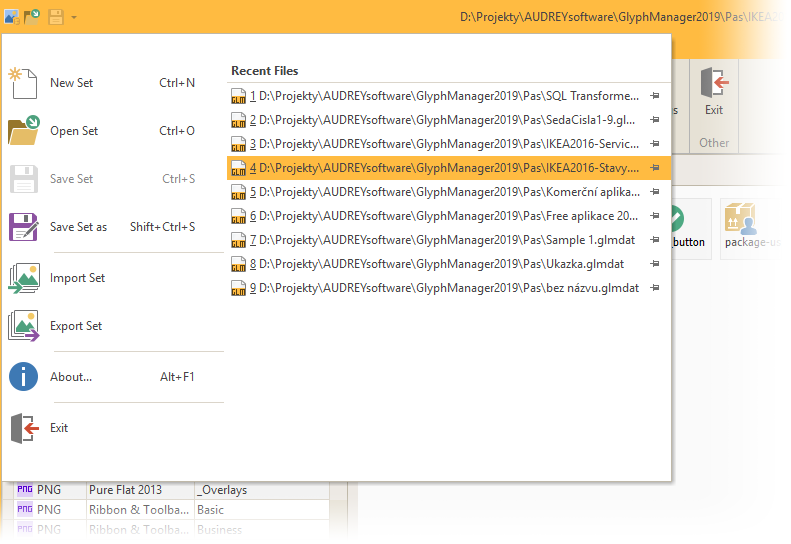791x544 pixels.
Task: Click the New Set page icon
Action: pyautogui.click(x=22, y=83)
